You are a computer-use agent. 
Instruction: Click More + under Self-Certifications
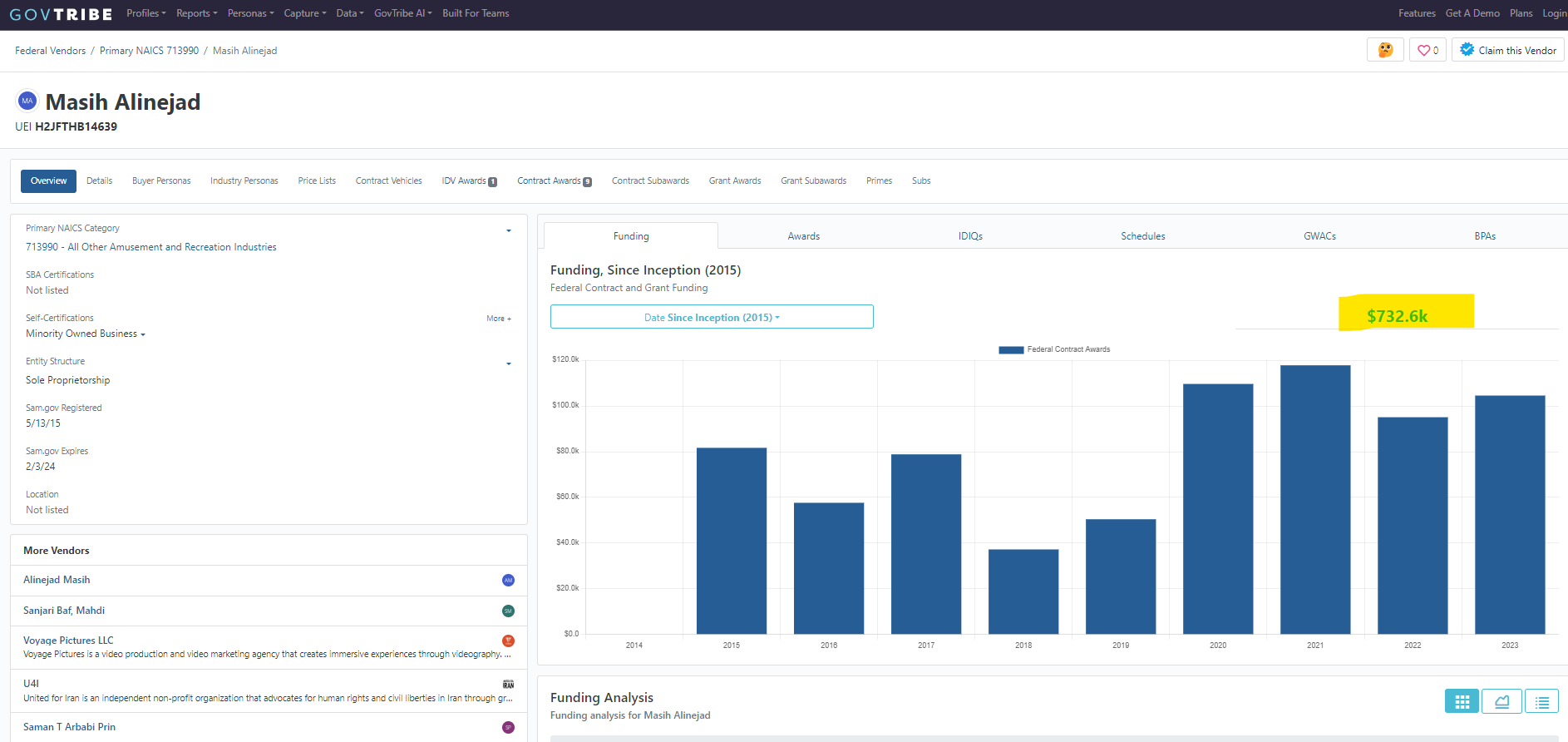click(499, 319)
